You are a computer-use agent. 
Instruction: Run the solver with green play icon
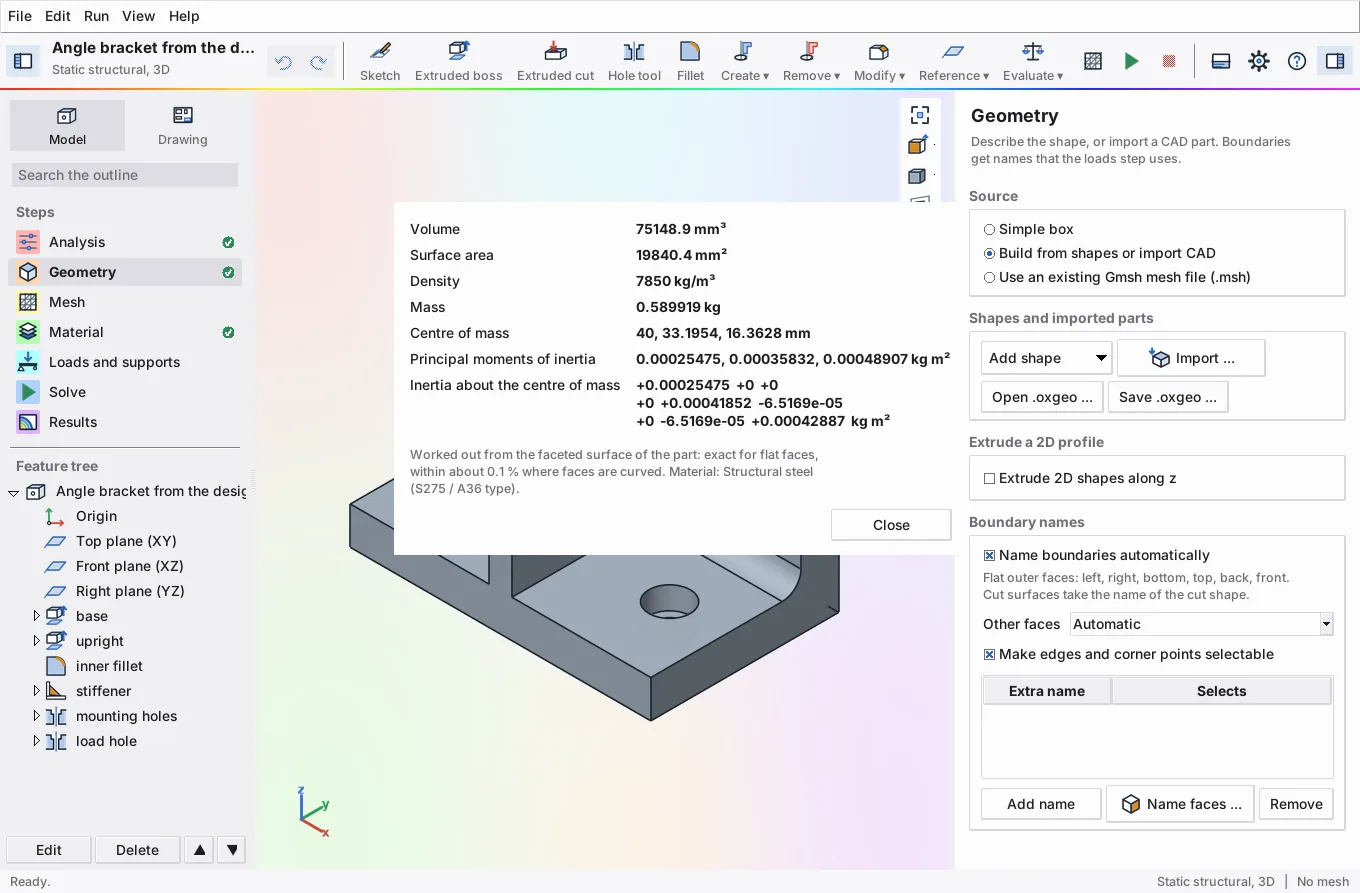(1131, 61)
